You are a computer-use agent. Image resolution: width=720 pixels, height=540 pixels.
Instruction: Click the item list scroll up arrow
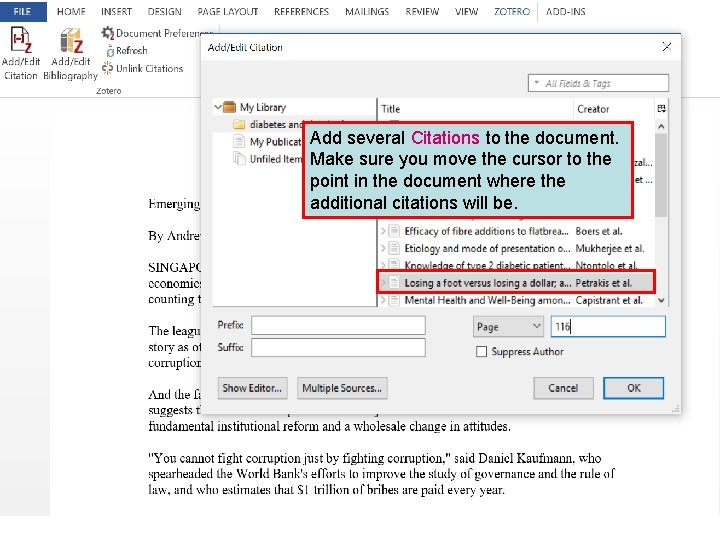tap(661, 126)
